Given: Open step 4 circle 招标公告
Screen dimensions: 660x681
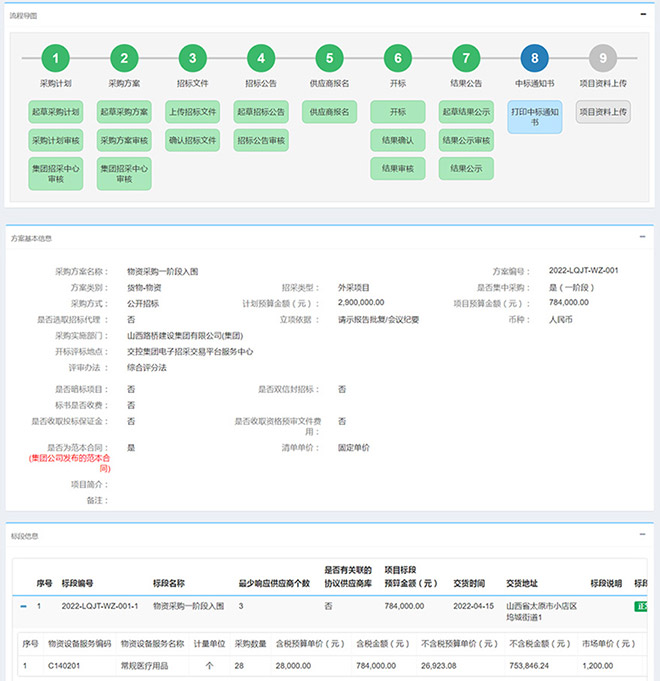Looking at the screenshot, I should (261, 59).
